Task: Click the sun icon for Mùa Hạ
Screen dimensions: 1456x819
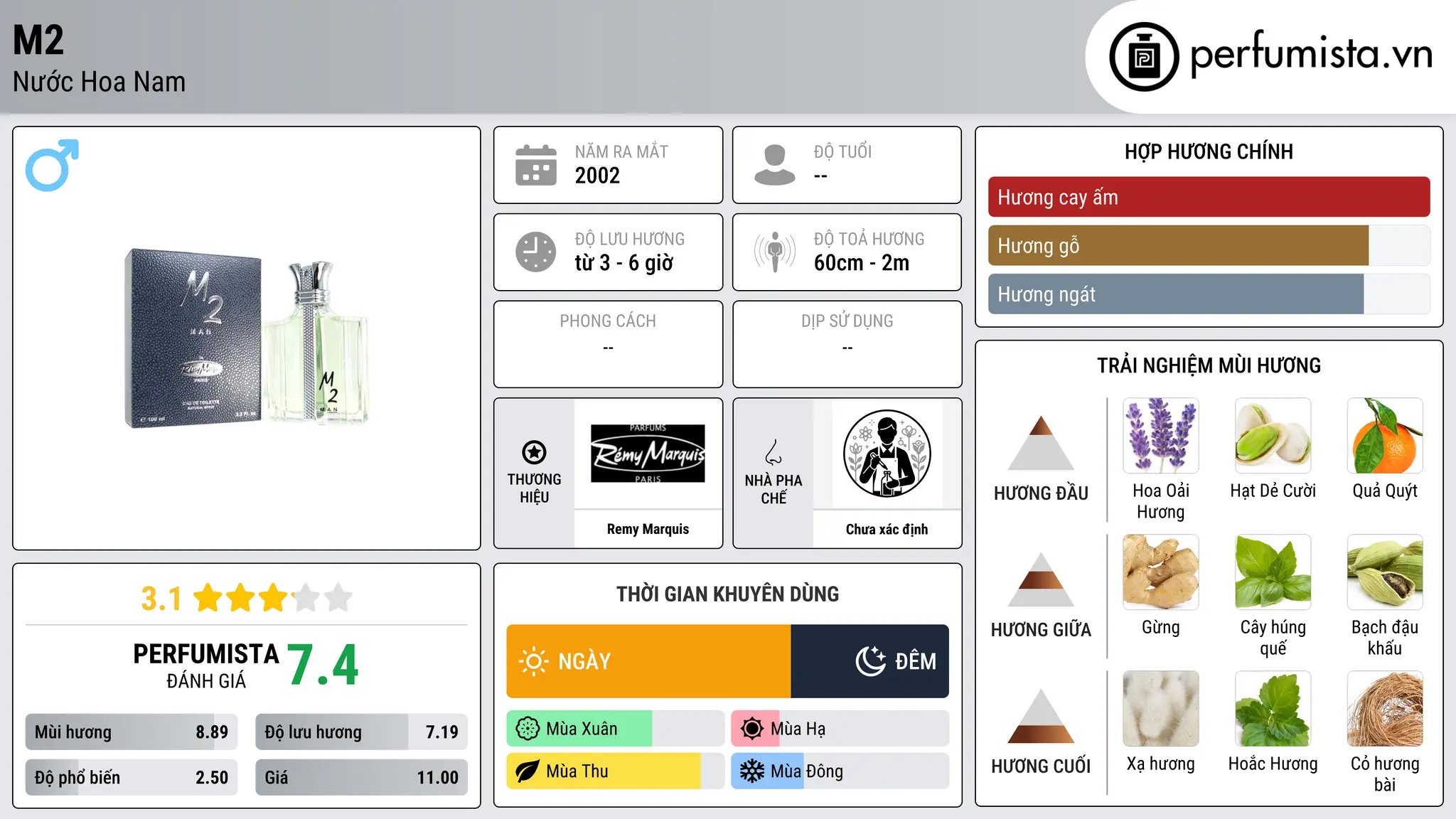Action: (752, 729)
